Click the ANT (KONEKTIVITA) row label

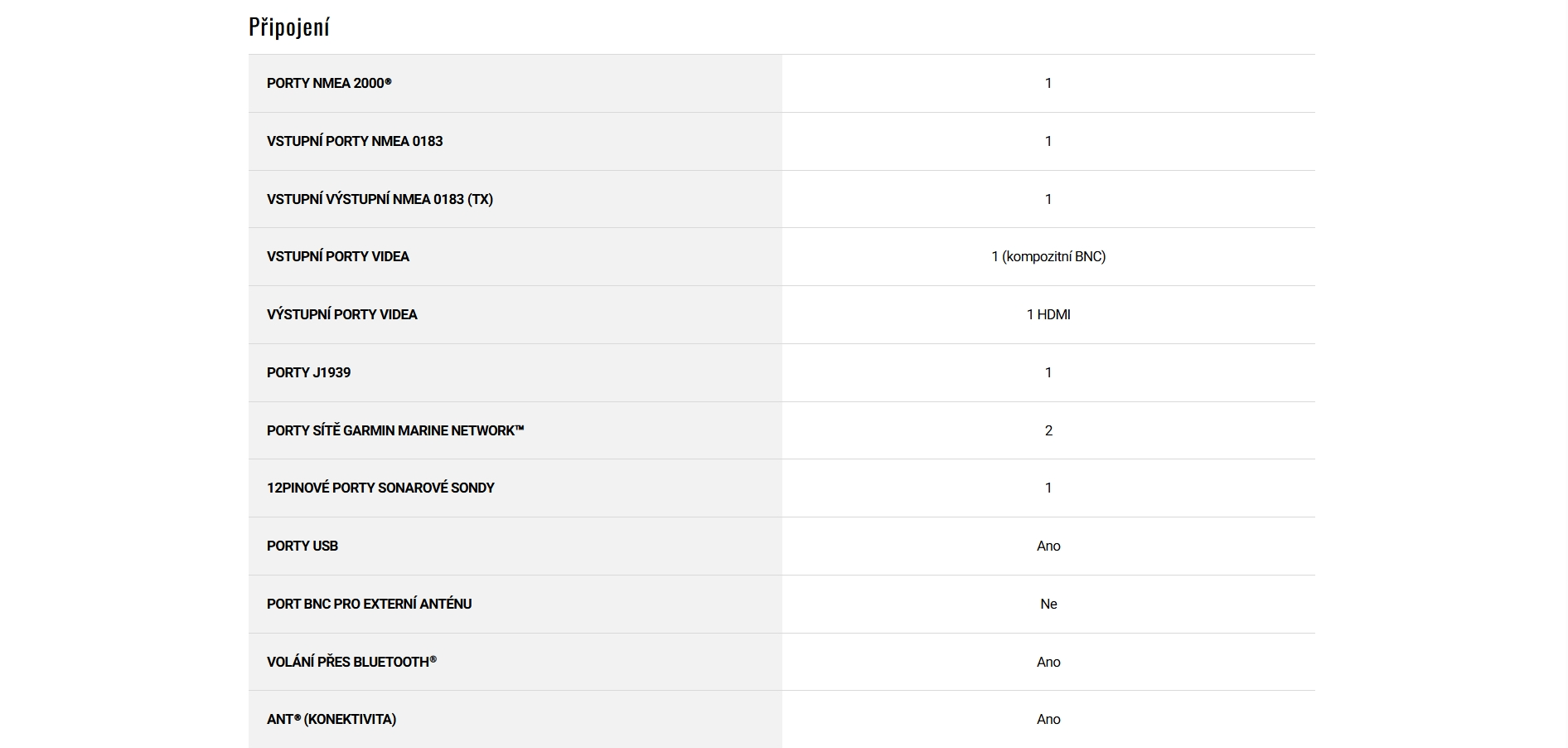pos(332,719)
